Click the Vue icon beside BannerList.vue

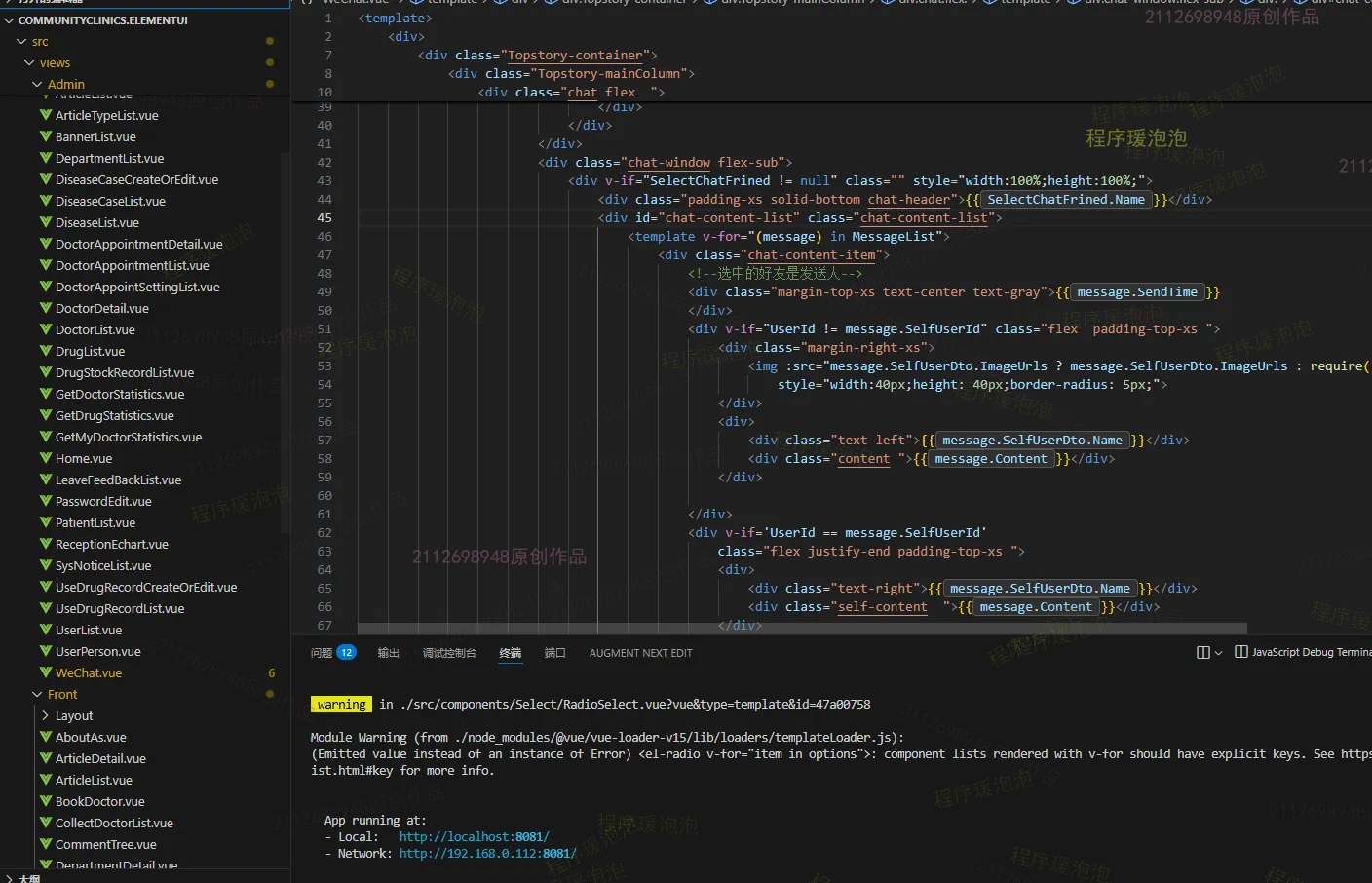coord(46,136)
